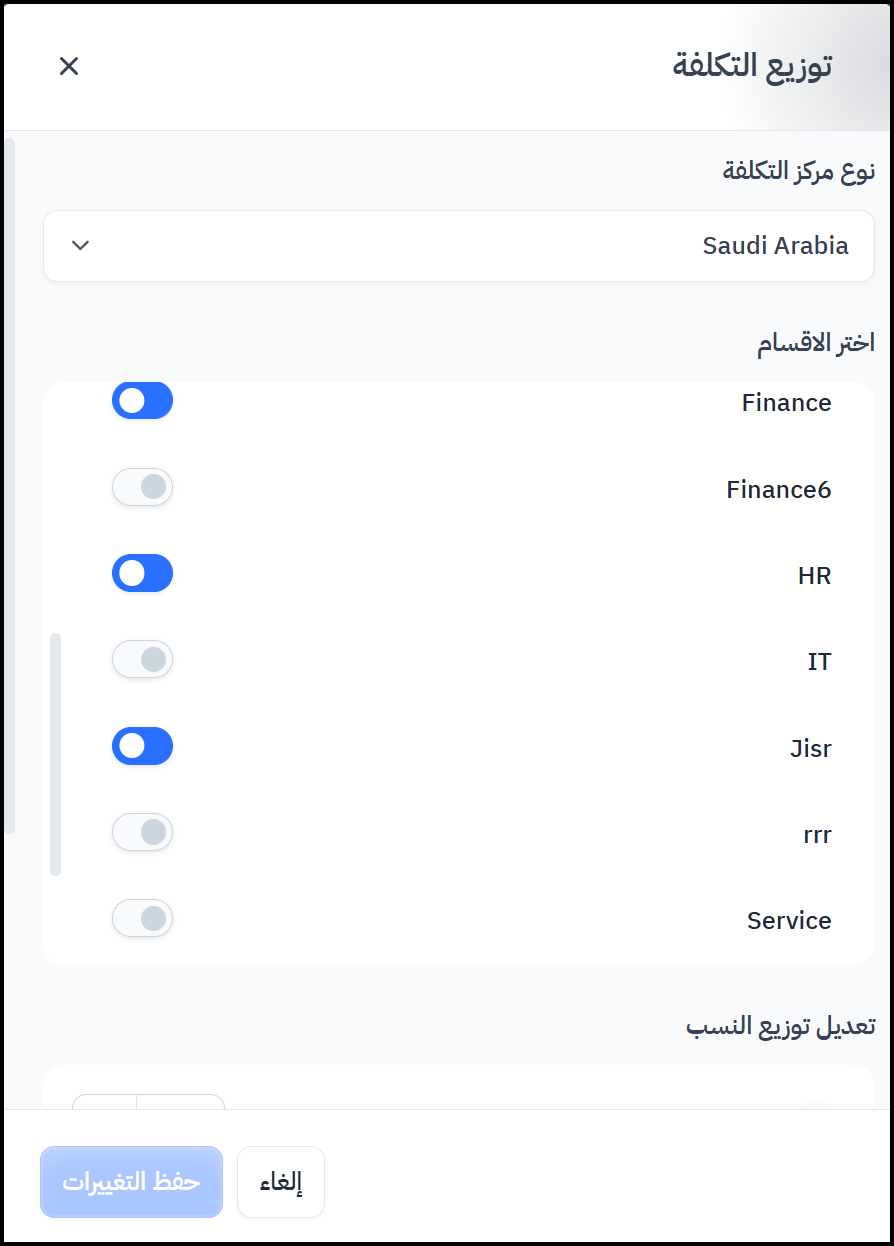Enable the rrr department toggle
Viewport: 894px width, 1246px height.
click(x=142, y=833)
